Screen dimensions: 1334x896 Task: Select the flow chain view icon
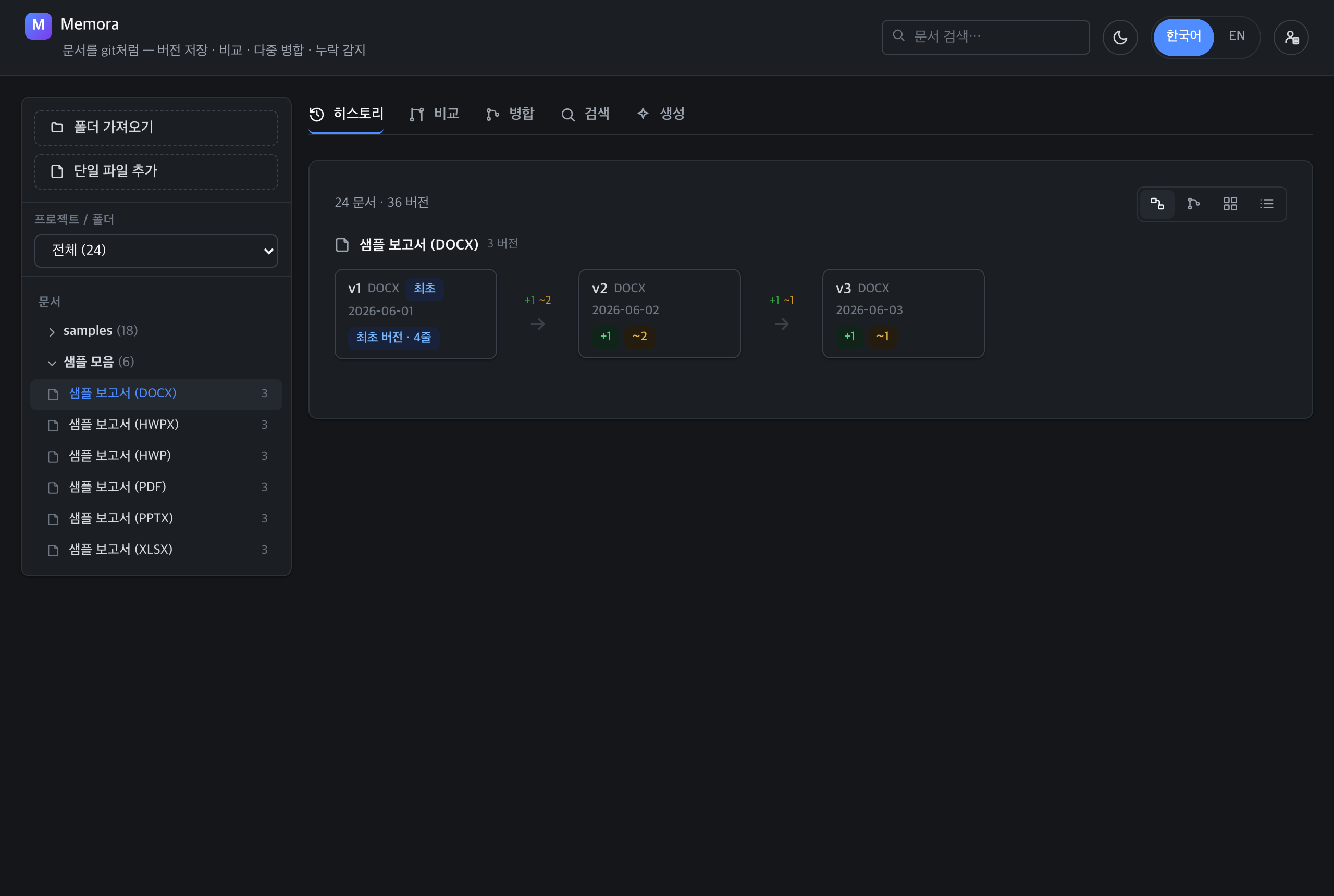[1157, 204]
